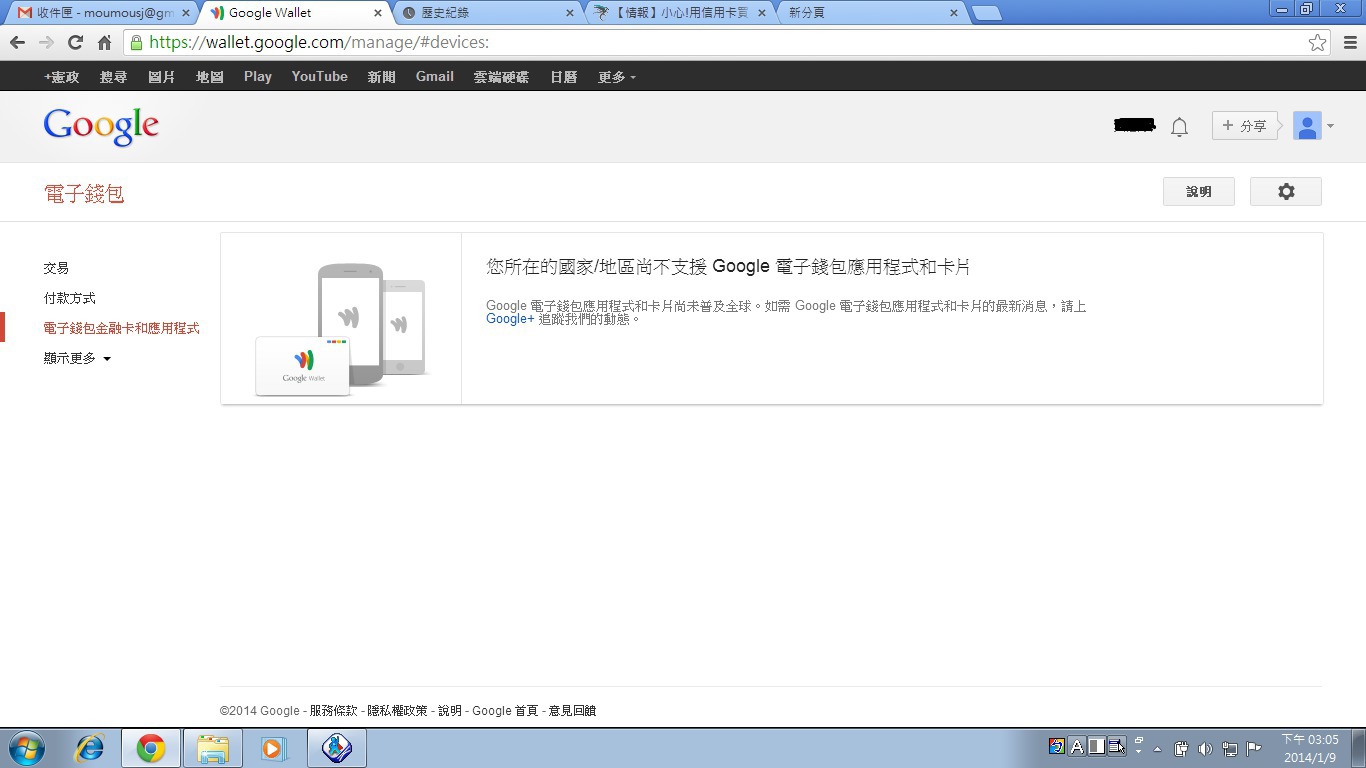Open the settings gear button
The height and width of the screenshot is (768, 1366).
[x=1286, y=192]
